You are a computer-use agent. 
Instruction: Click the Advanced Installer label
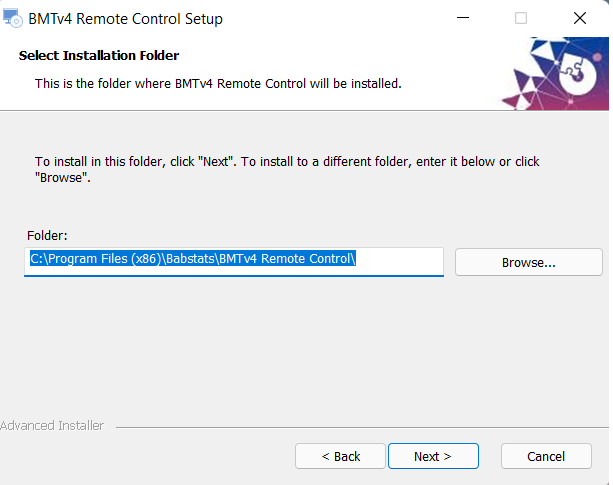tap(52, 426)
